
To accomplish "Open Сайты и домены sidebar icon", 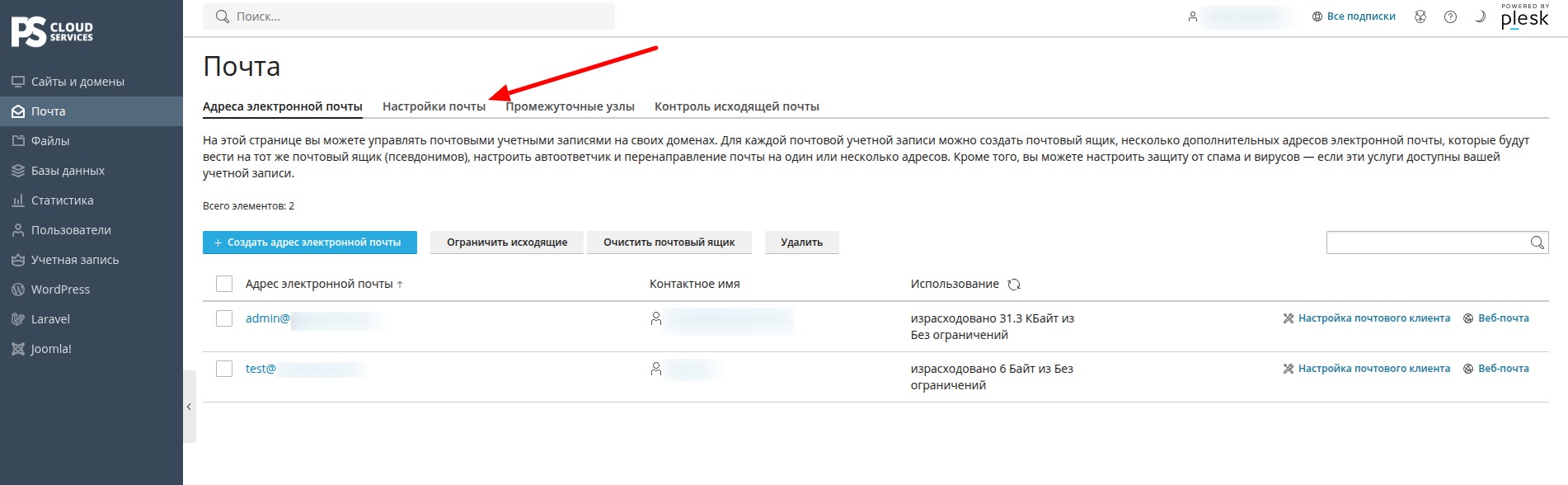I will (18, 82).
